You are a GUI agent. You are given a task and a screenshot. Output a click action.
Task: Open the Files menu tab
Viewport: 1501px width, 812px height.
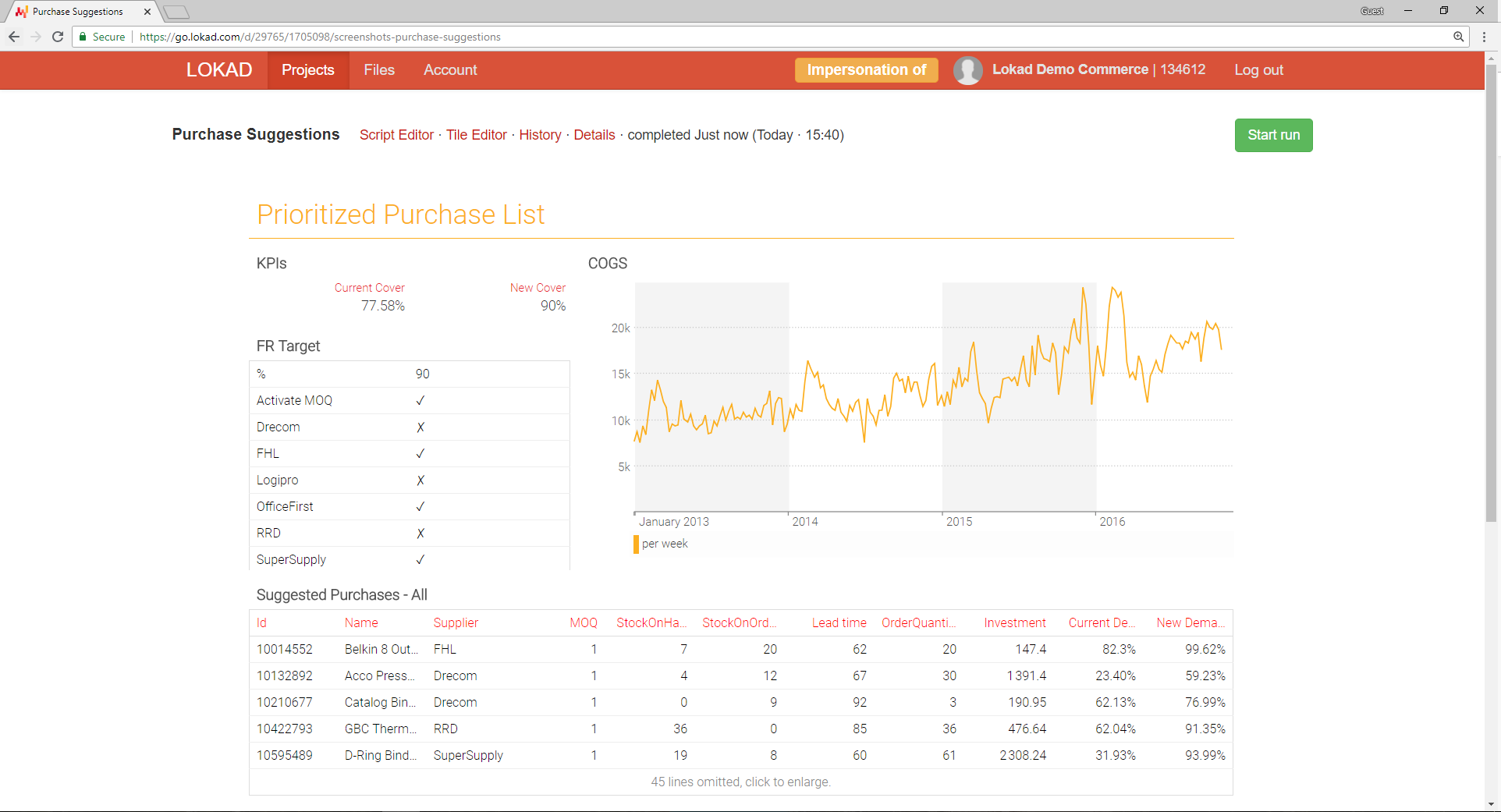(379, 70)
